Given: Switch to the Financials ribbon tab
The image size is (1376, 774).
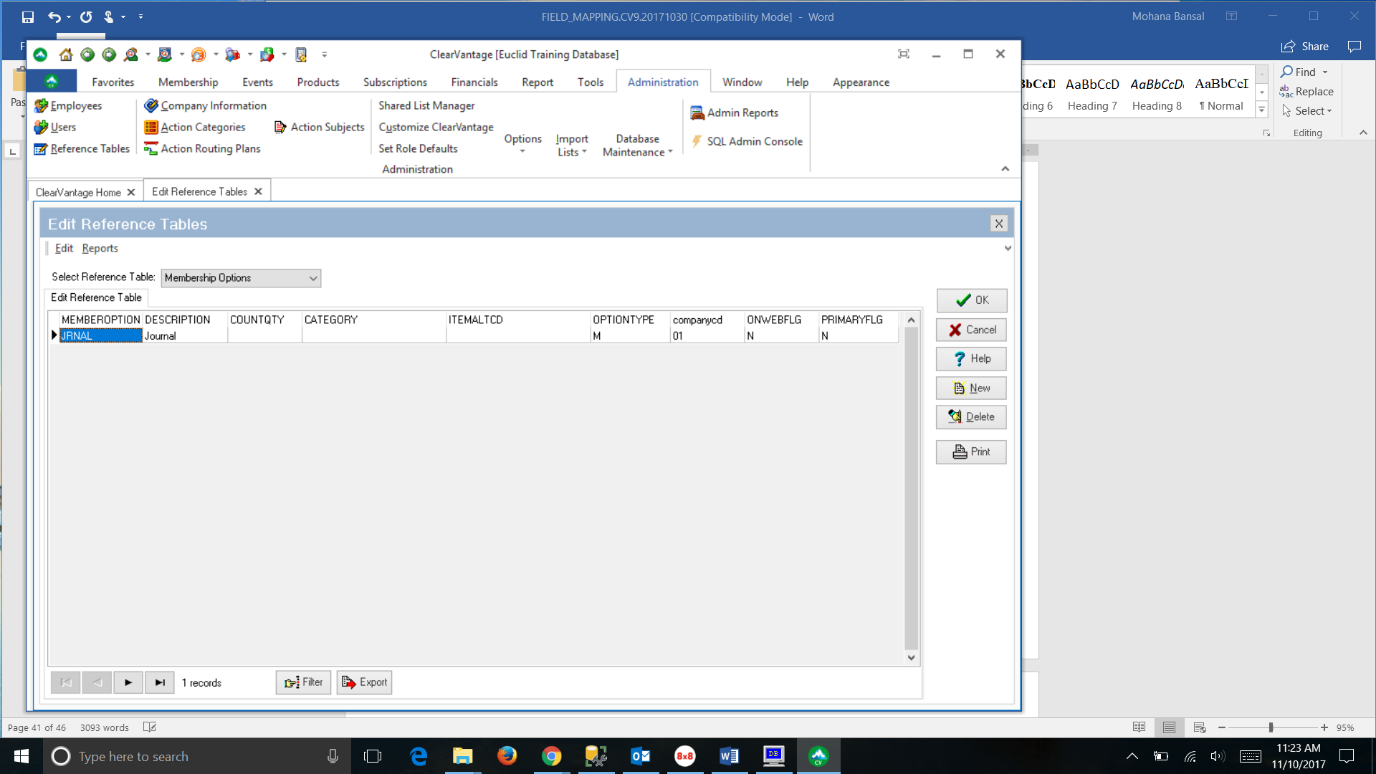Looking at the screenshot, I should (474, 82).
